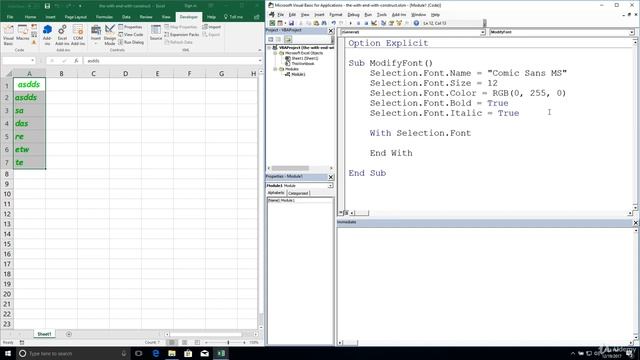Image resolution: width=640 pixels, height=360 pixels.
Task: Click Find binoculars icon in VBA toolbar
Action: pos(324,23)
